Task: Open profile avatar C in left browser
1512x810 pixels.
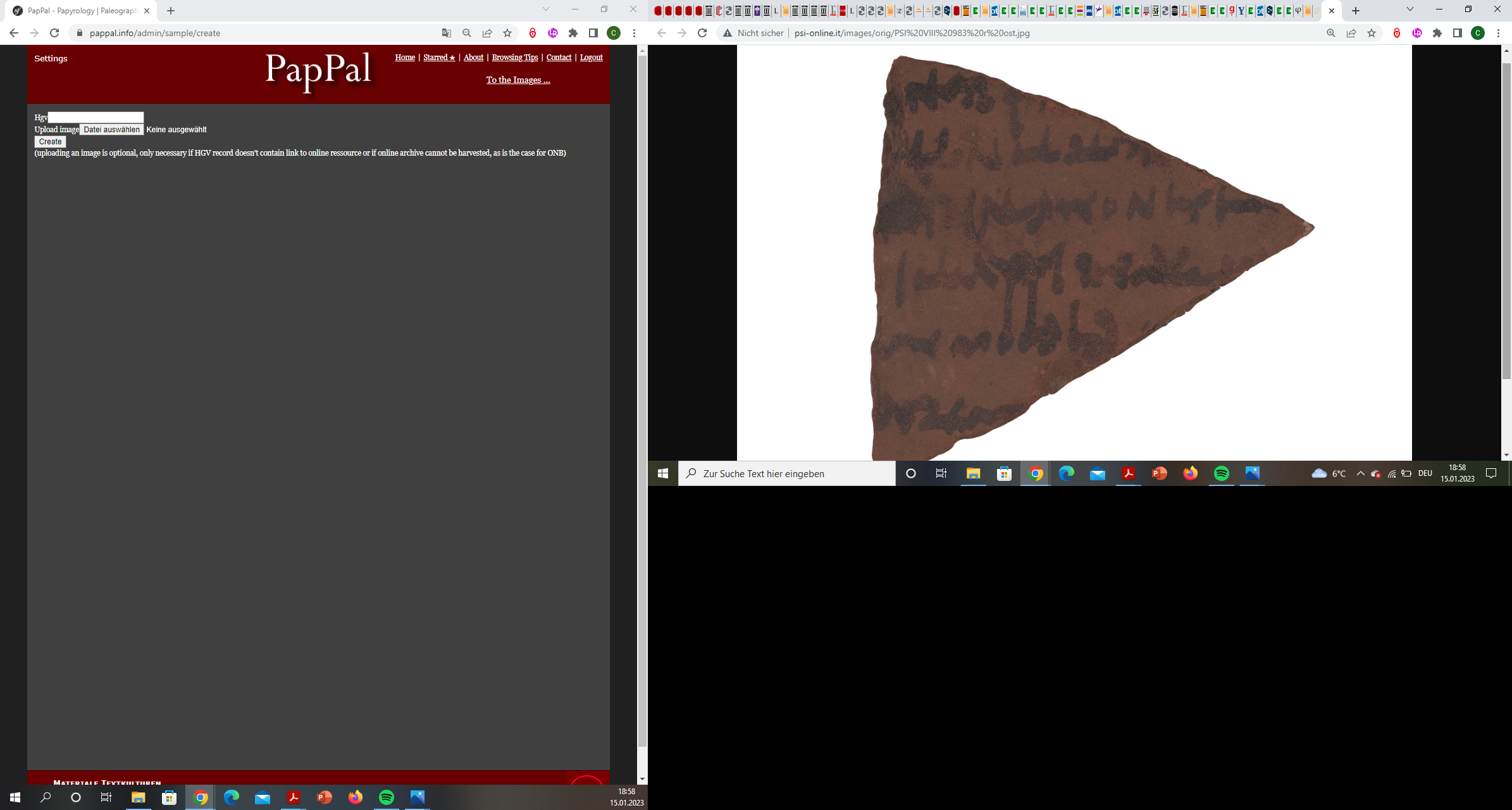Action: click(x=614, y=33)
